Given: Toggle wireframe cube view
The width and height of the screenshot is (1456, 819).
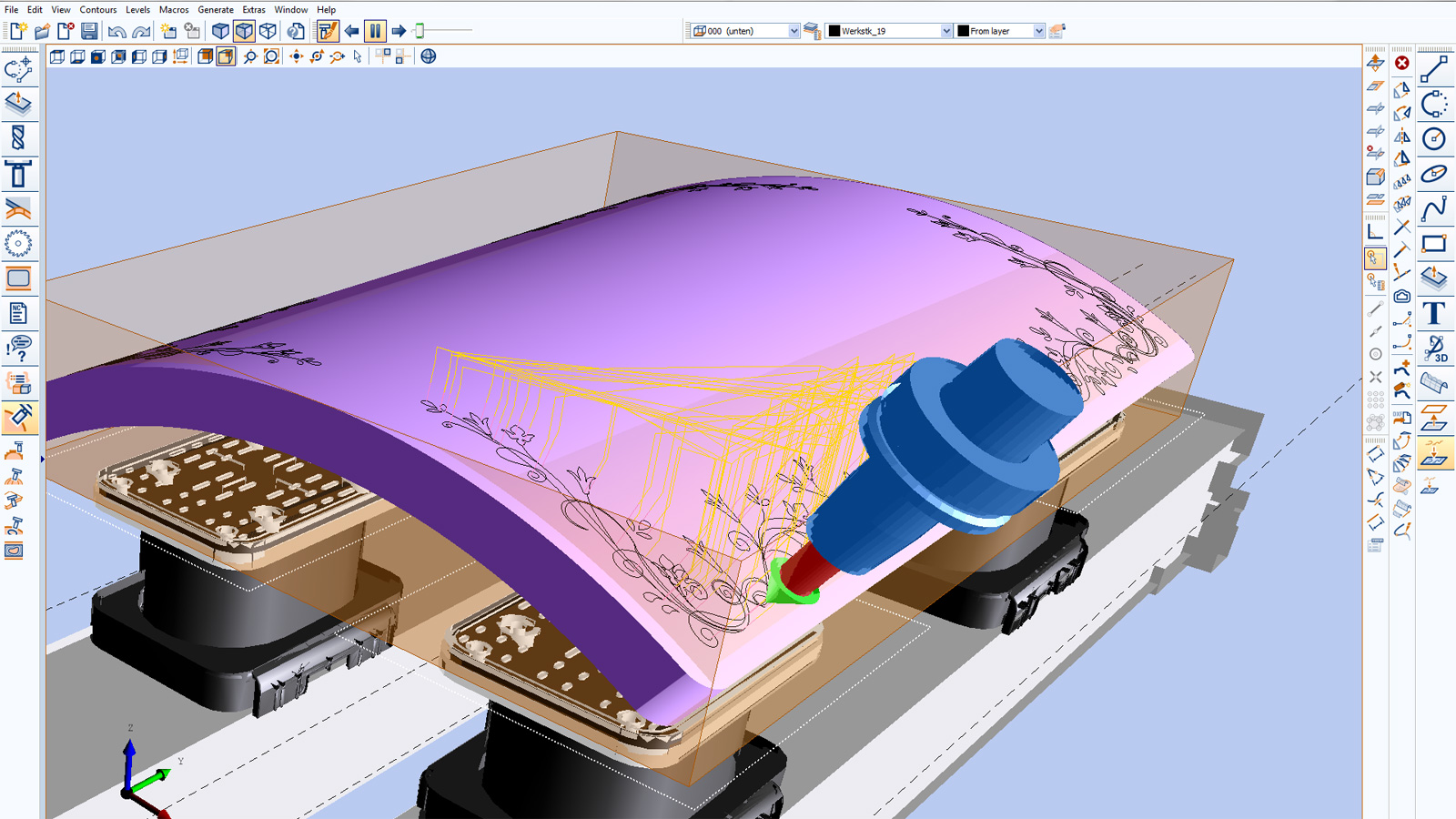Looking at the screenshot, I should pyautogui.click(x=268, y=31).
